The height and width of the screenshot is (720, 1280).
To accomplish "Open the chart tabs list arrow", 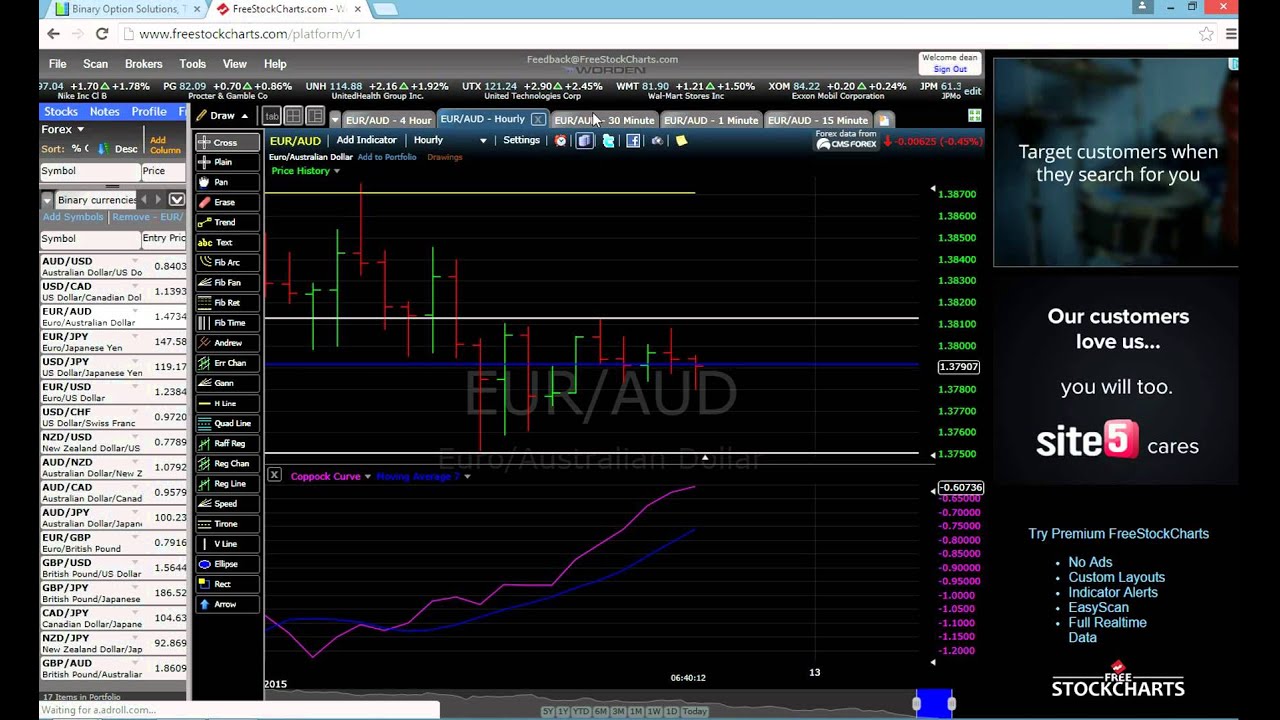I will (x=335, y=120).
